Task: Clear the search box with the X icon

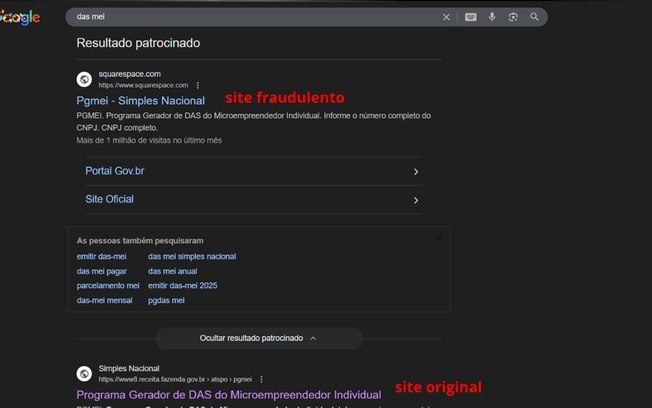Action: point(446,17)
